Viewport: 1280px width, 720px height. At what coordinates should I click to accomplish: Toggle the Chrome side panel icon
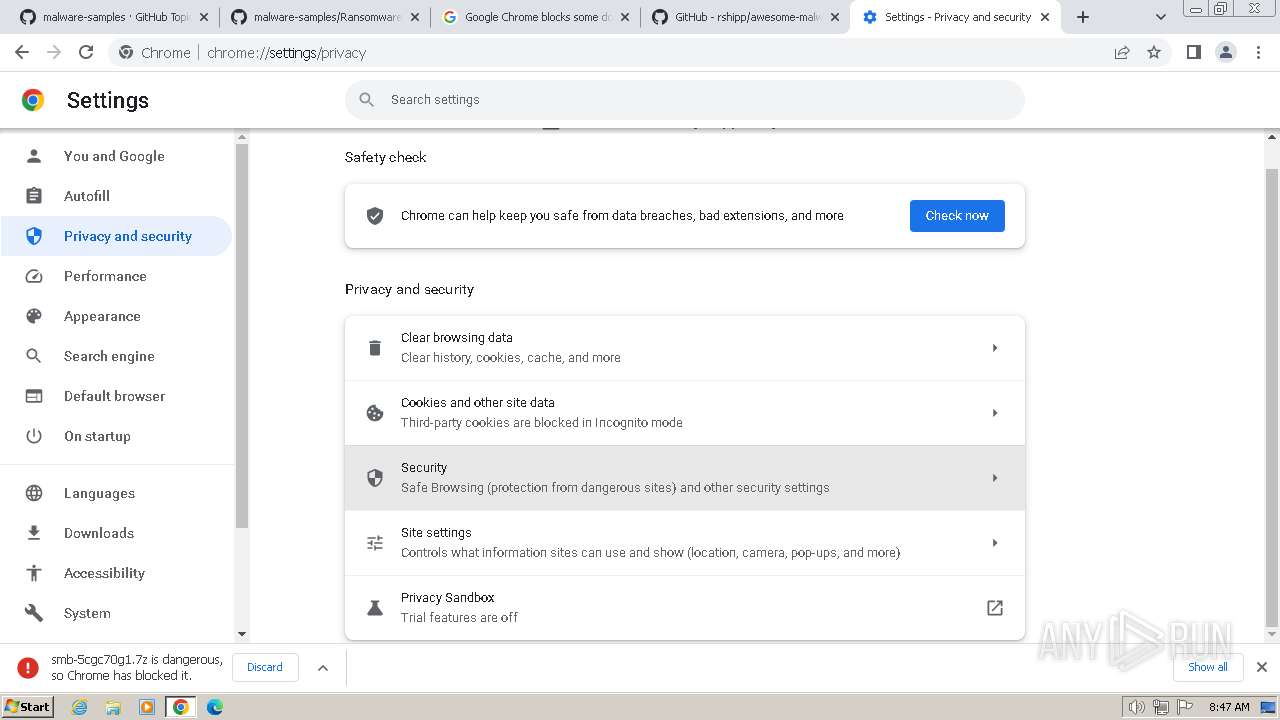pyautogui.click(x=1193, y=53)
